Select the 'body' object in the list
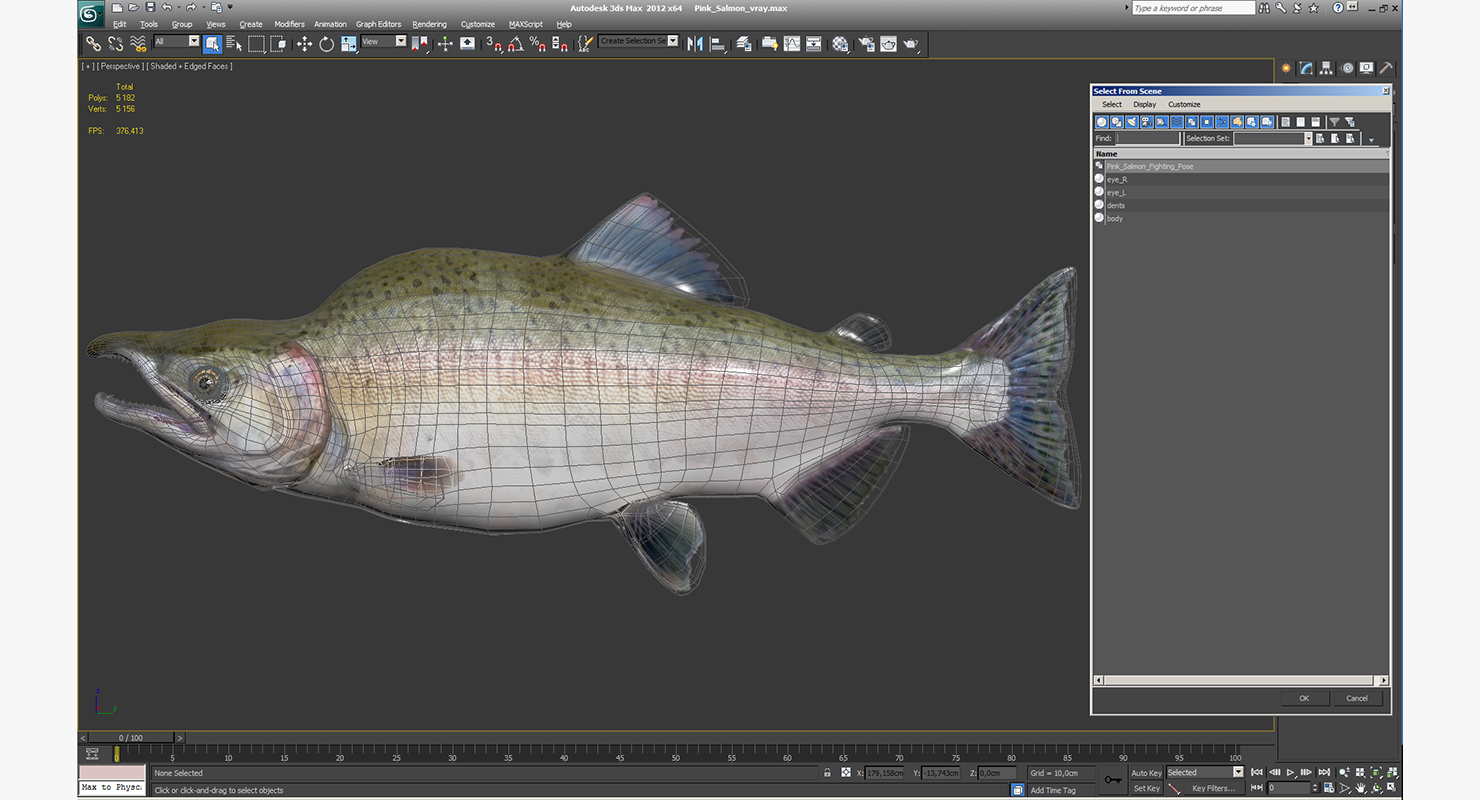The height and width of the screenshot is (800, 1480). pyautogui.click(x=1114, y=218)
